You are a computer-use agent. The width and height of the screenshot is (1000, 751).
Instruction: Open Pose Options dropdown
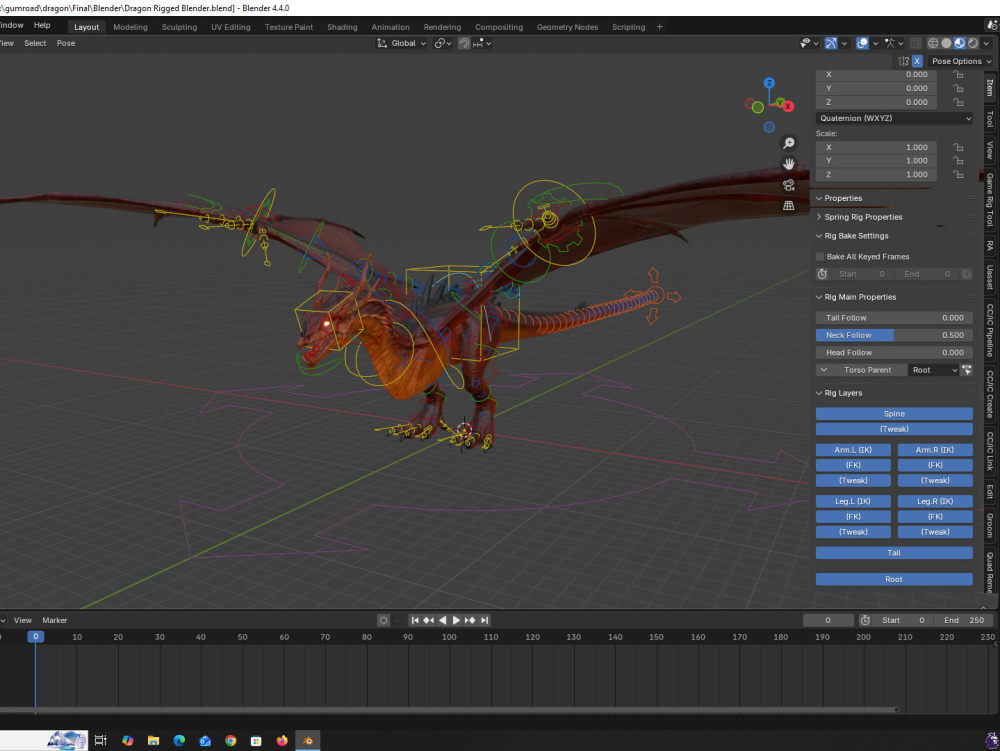tap(961, 61)
